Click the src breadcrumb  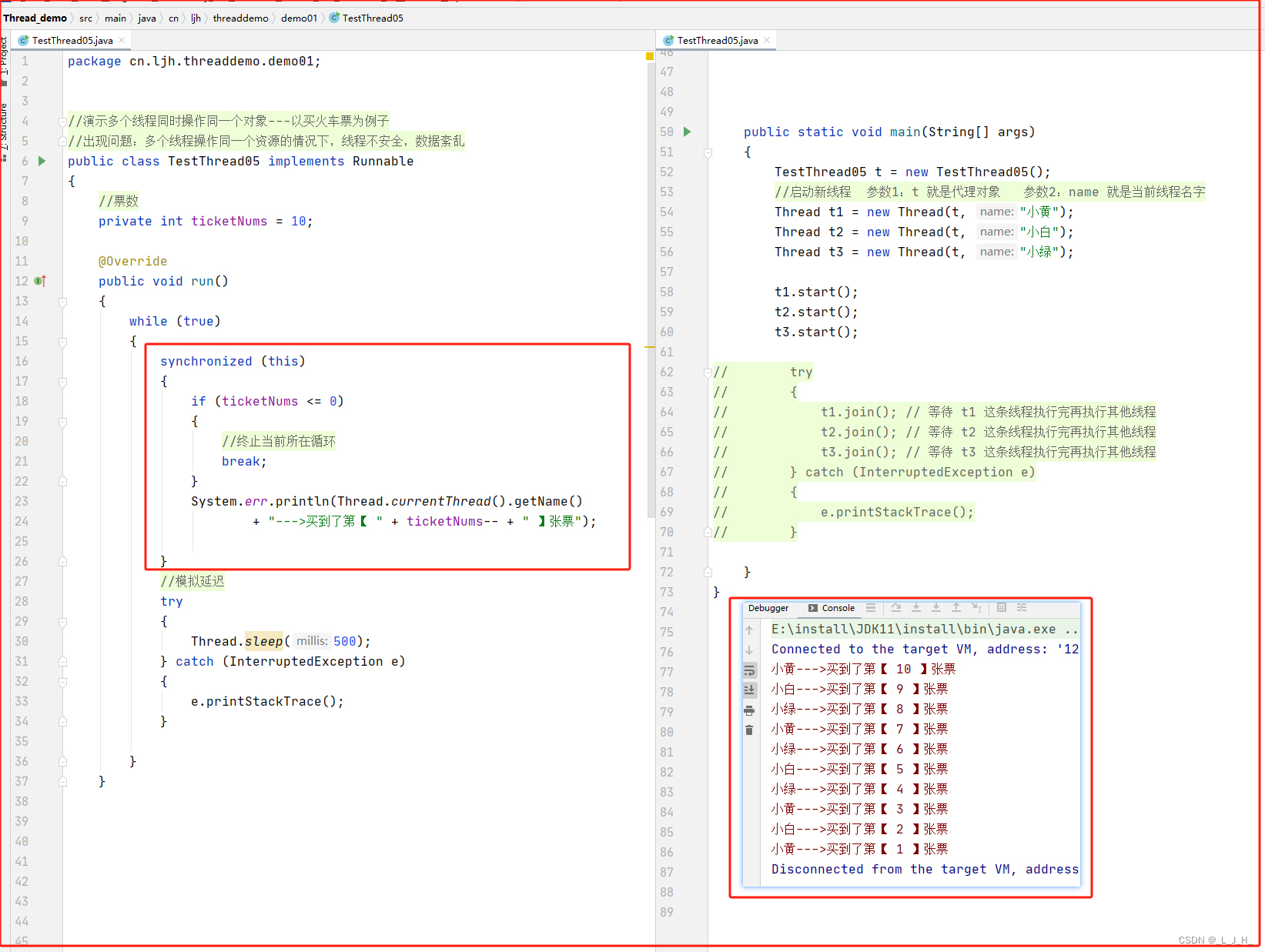pyautogui.click(x=85, y=18)
